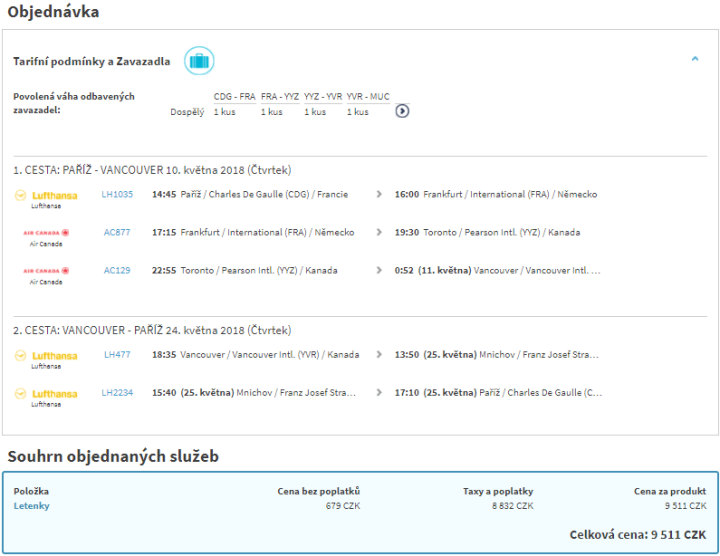
Task: Open flight number LH1035 link
Action: tap(117, 194)
